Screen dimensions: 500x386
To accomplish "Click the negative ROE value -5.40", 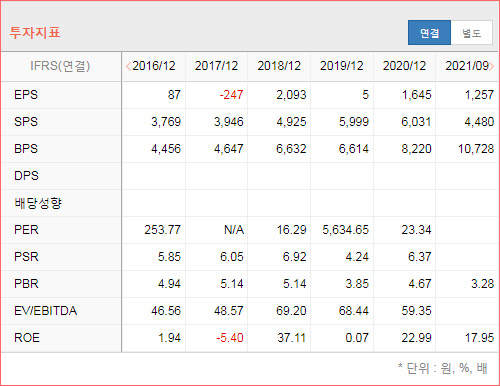I will point(230,338).
